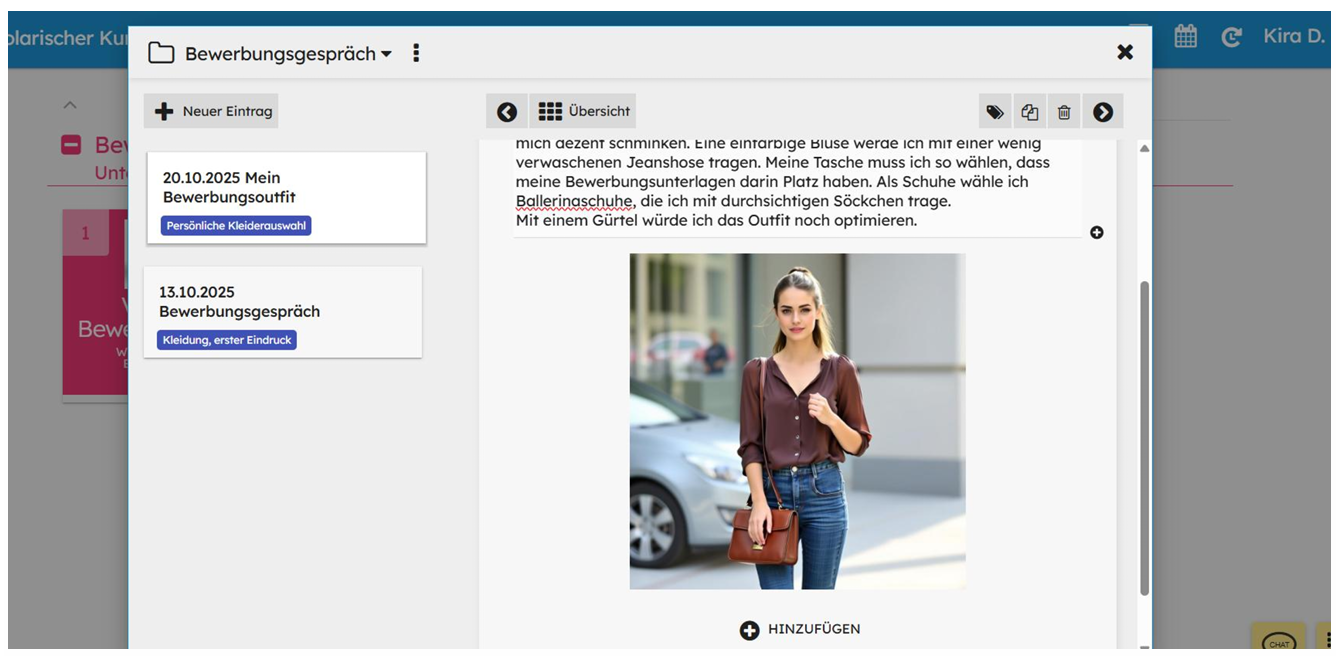
Task: Go to next entry with right arrow
Action: pyautogui.click(x=1103, y=112)
